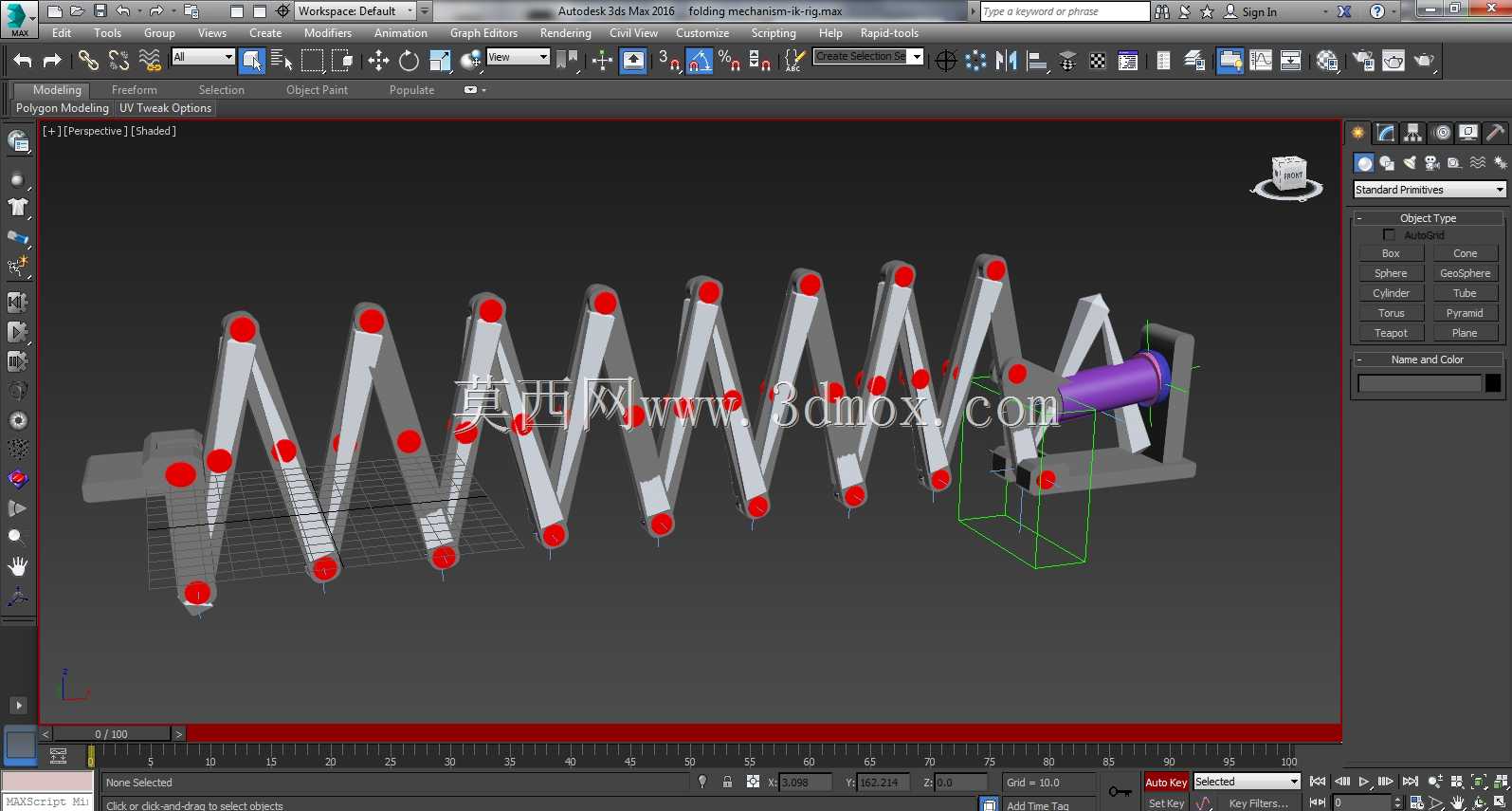Click the time slider showing 0 / 100
This screenshot has height=811, width=1512.
point(112,734)
